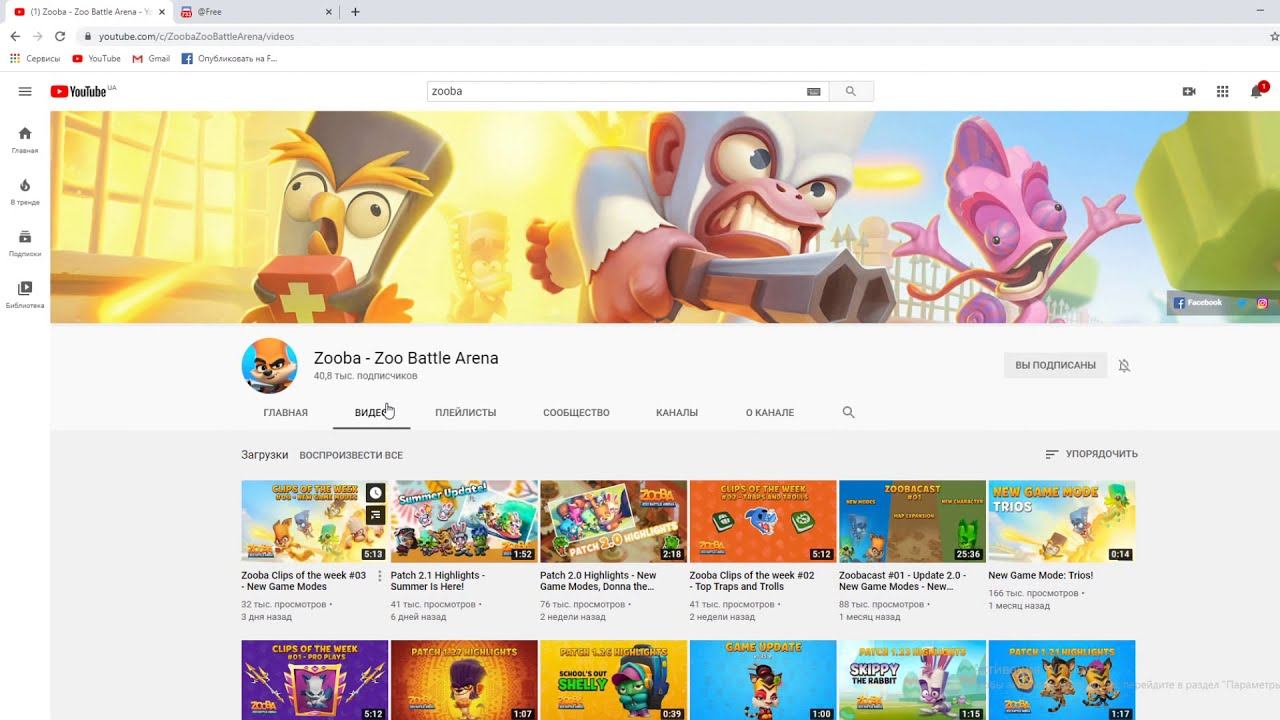Select the Видео channel tab
This screenshot has height=720, width=1280.
coord(371,413)
